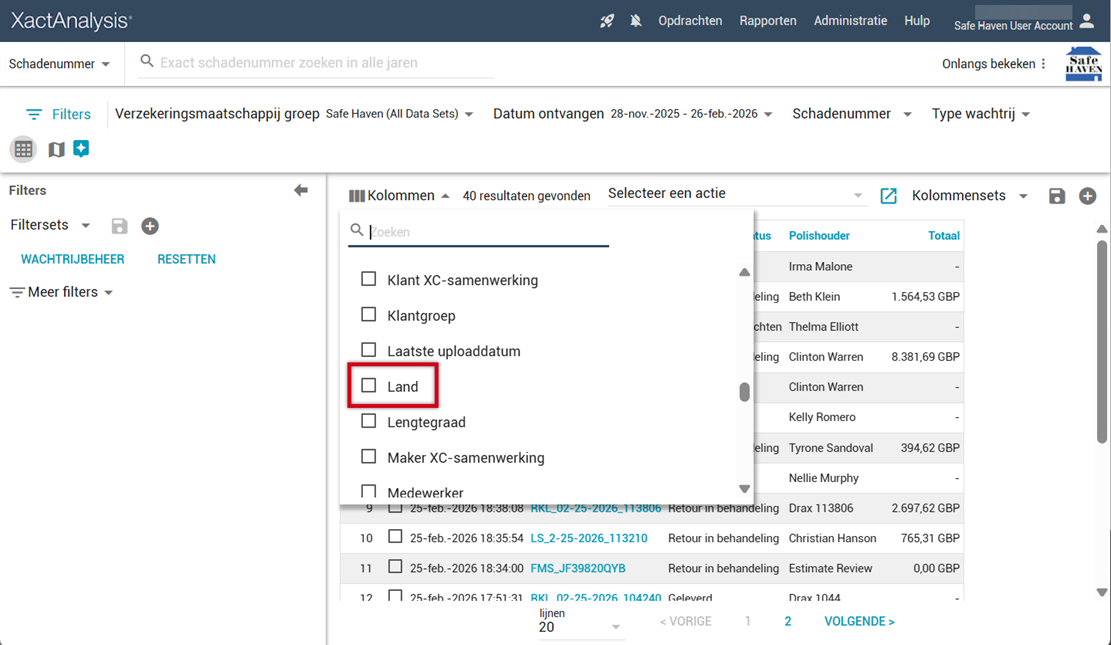
Task: Click the muted notifications bell icon
Action: 636,21
